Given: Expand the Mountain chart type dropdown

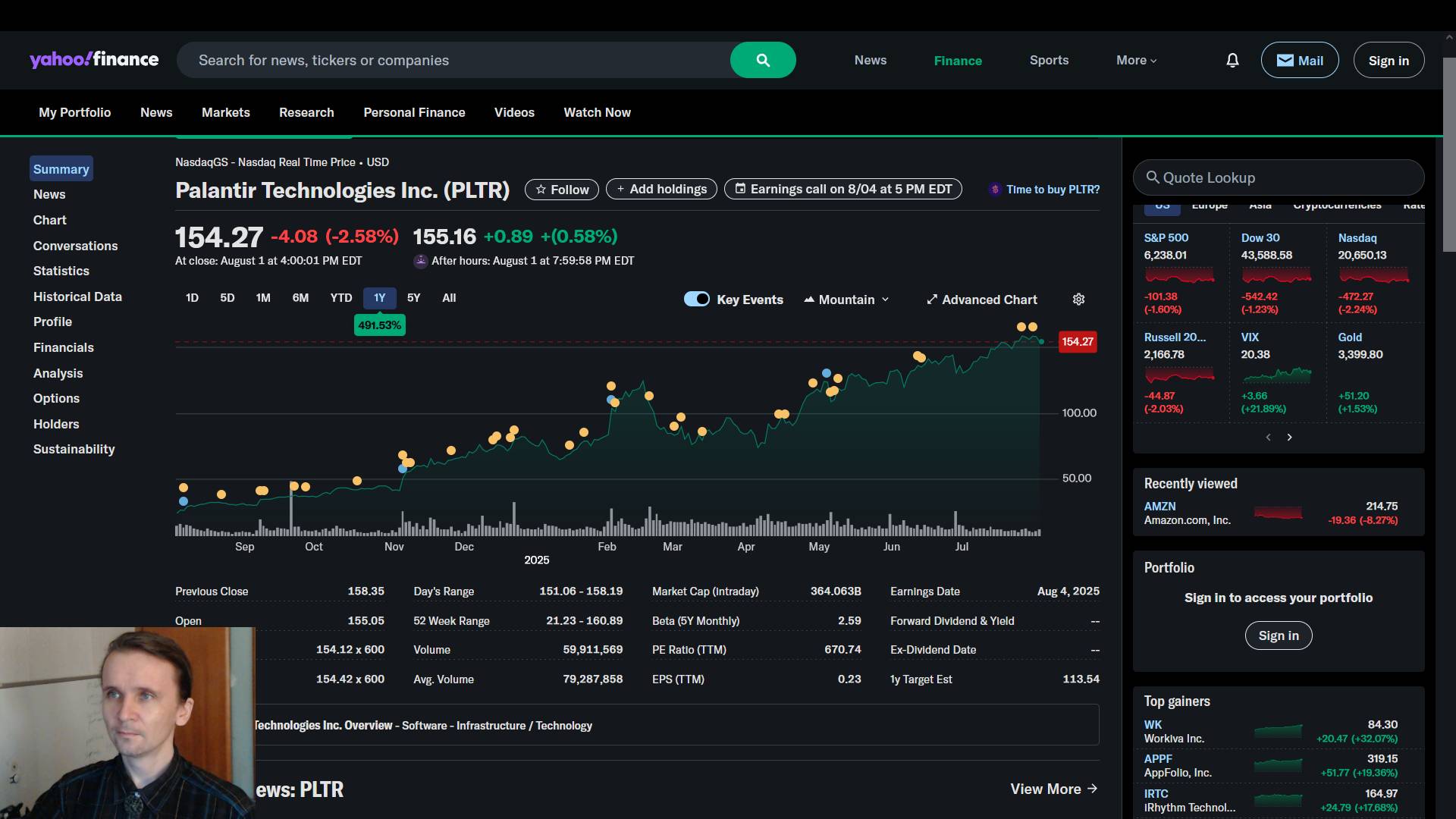Looking at the screenshot, I should [x=846, y=300].
